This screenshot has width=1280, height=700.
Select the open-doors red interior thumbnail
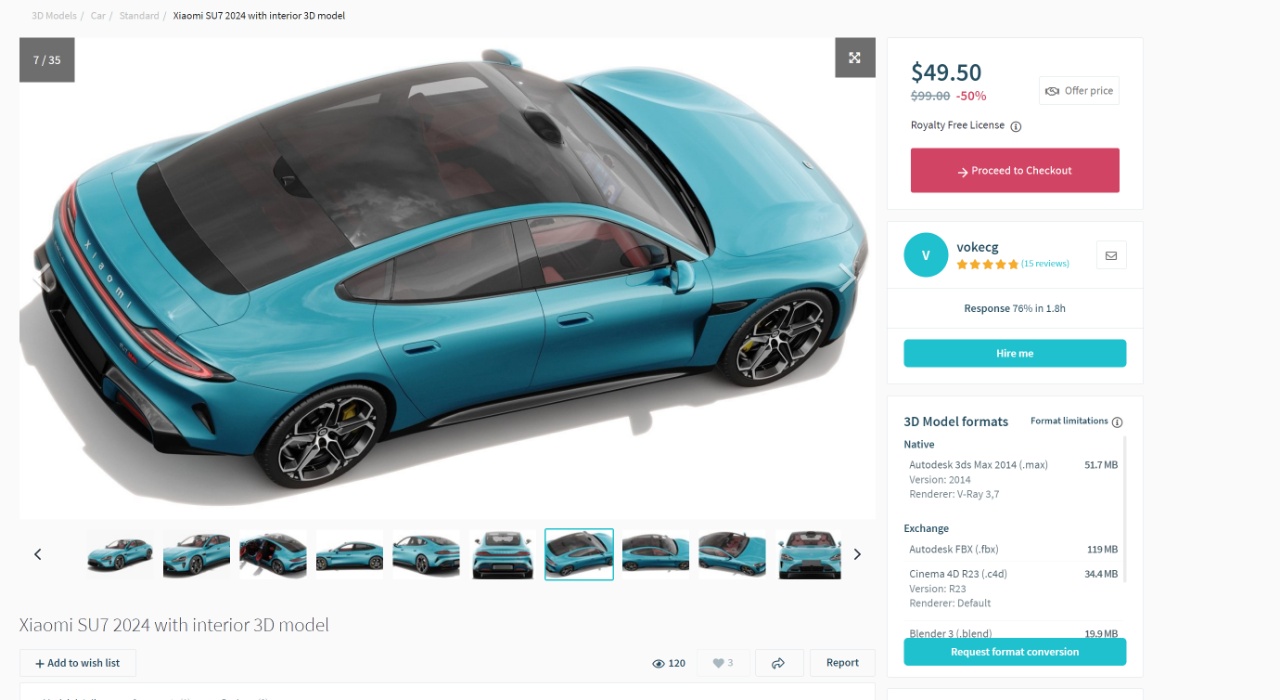(273, 554)
